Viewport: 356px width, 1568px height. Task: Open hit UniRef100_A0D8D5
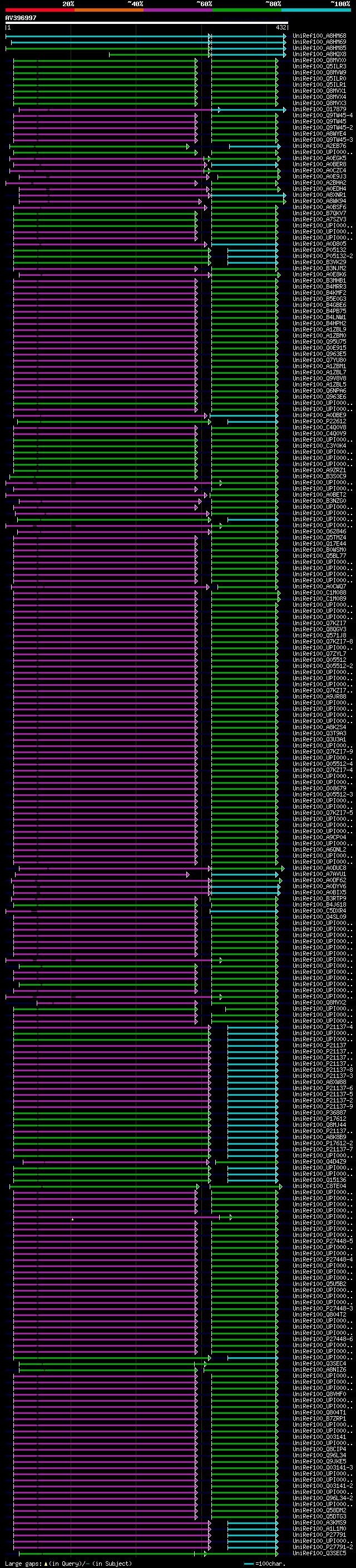click(x=319, y=244)
